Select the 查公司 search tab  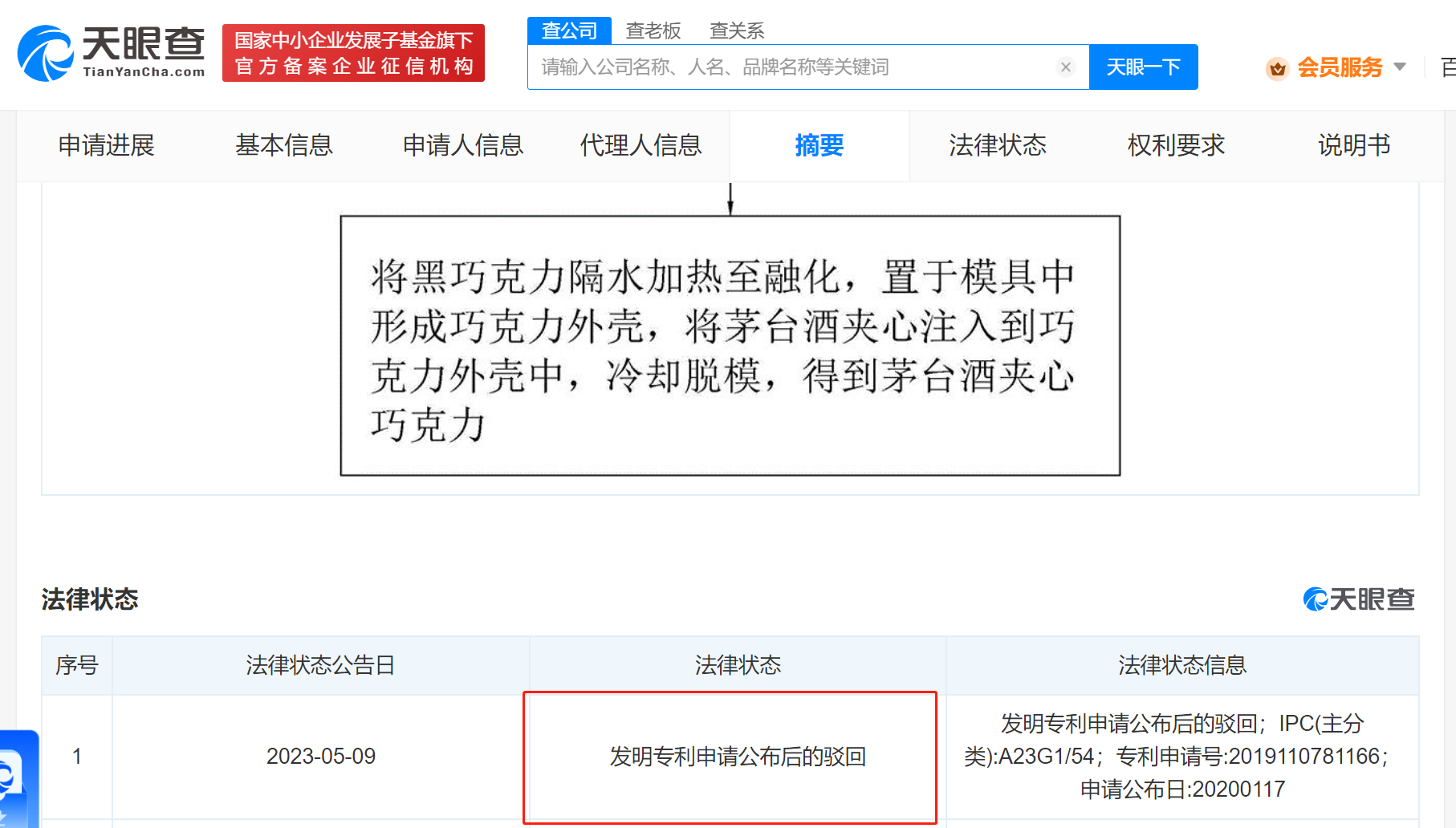click(x=569, y=29)
